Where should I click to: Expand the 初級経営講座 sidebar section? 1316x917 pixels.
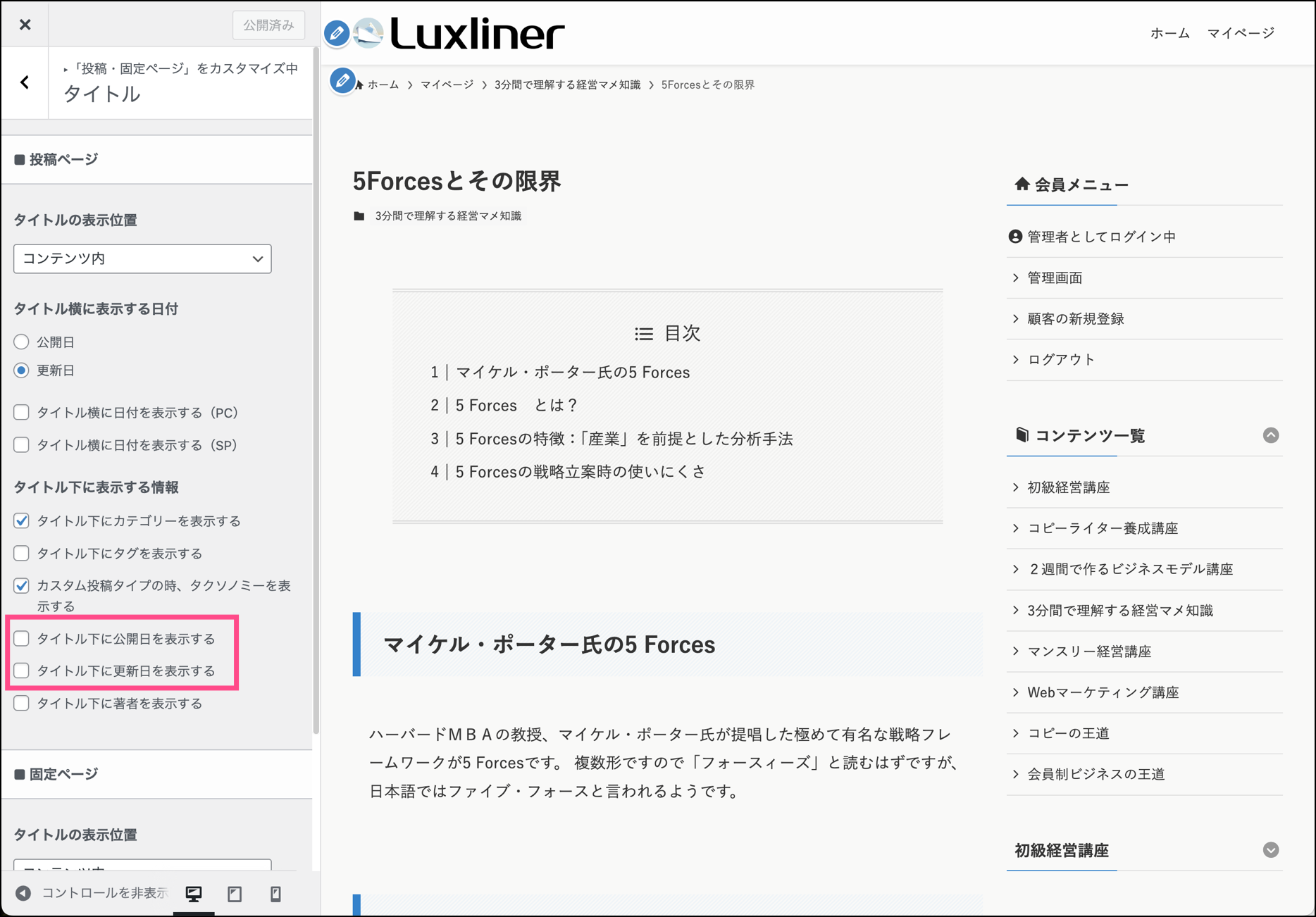1270,850
